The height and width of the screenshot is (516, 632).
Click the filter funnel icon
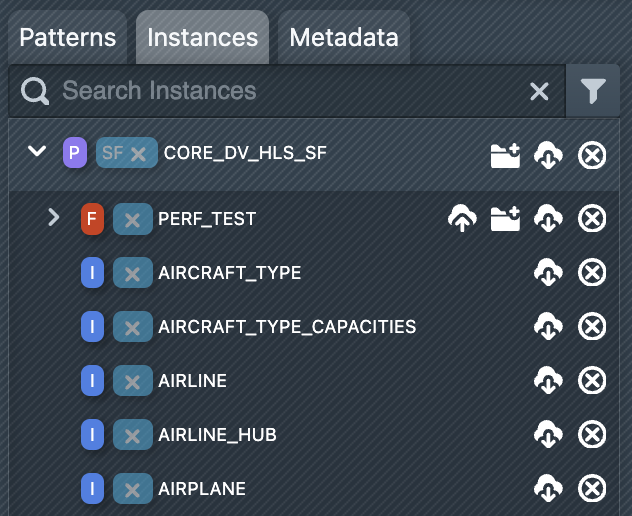coord(593,92)
